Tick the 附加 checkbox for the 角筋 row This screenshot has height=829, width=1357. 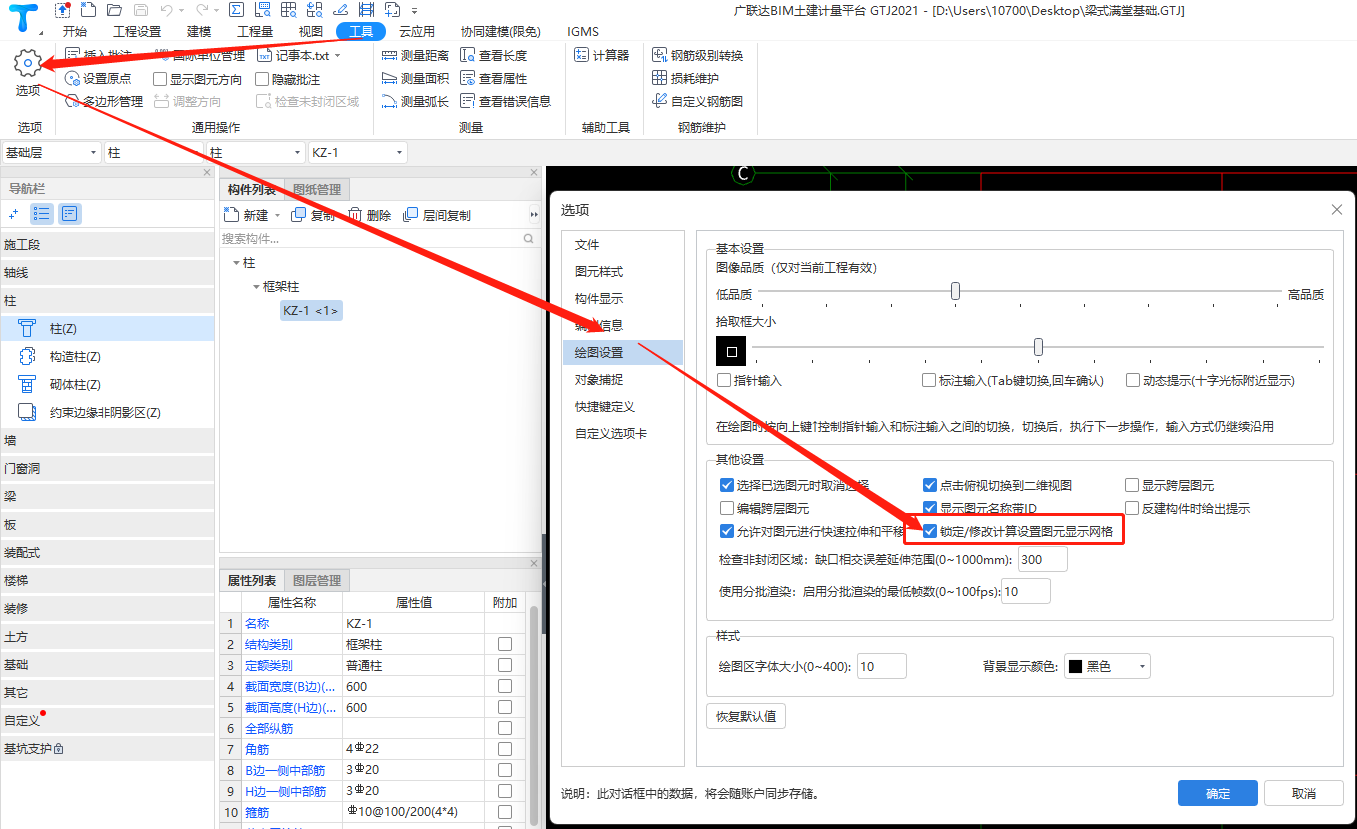(x=505, y=749)
